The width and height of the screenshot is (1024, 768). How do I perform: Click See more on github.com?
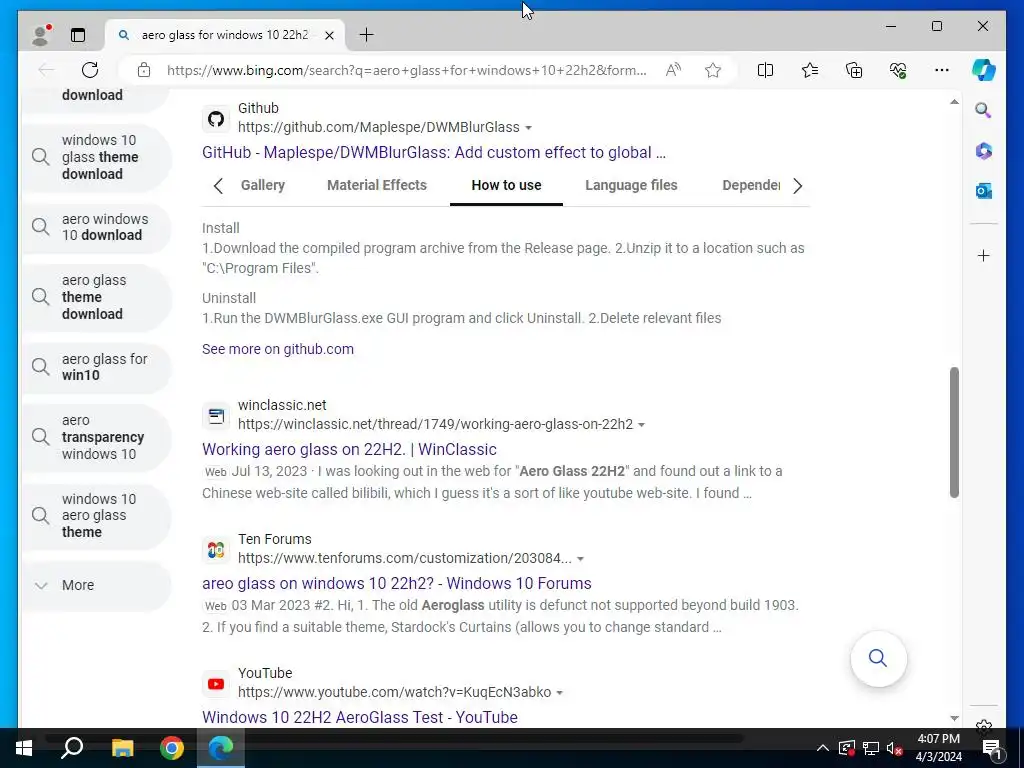278,349
